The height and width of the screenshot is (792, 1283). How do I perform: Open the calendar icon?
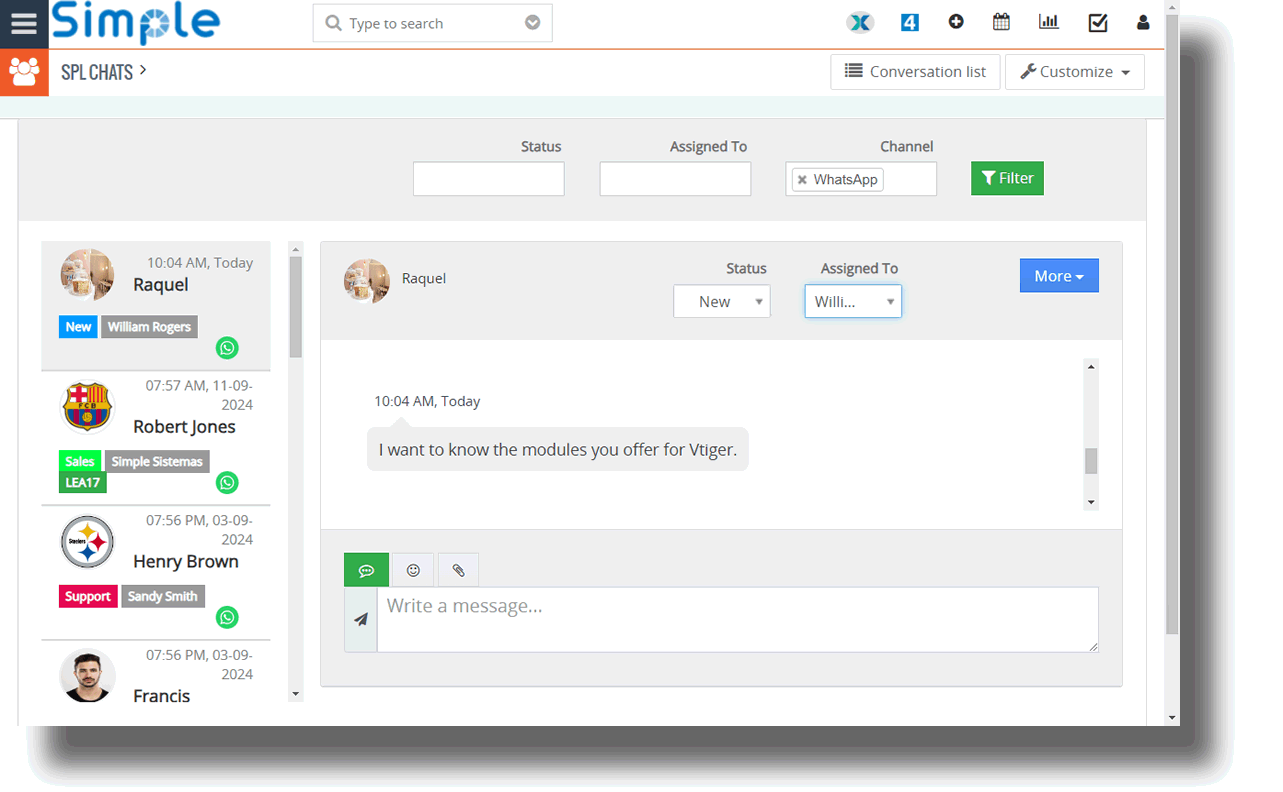[1001, 22]
